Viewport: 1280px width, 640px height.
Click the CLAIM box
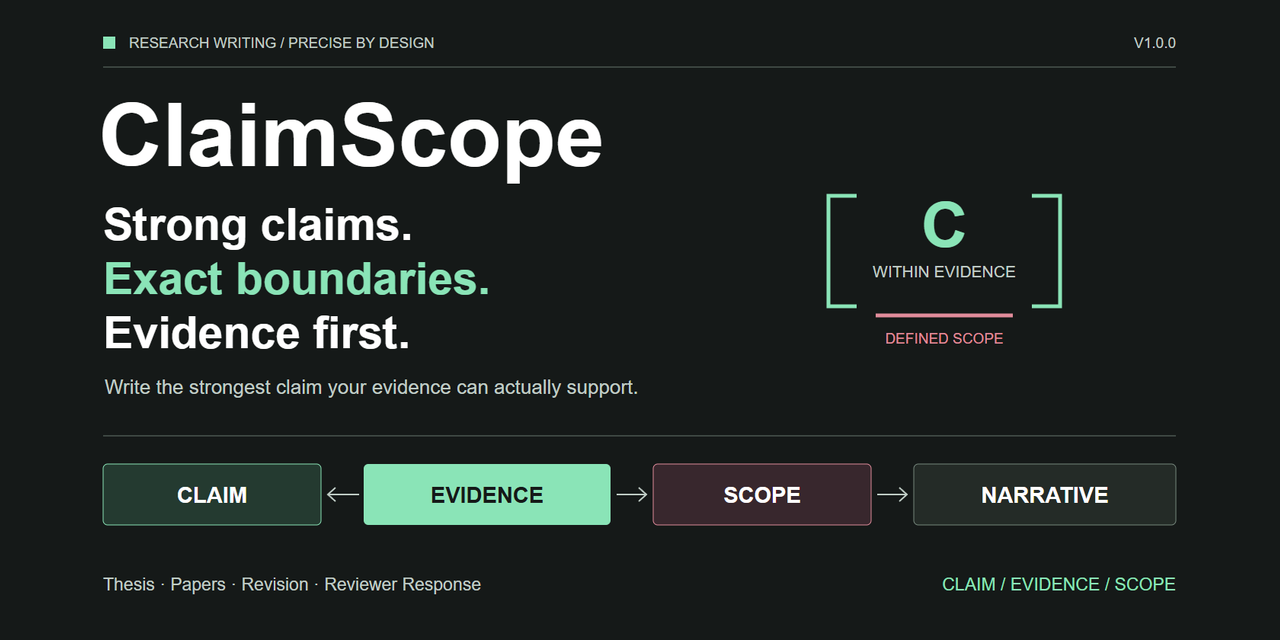[x=212, y=494]
